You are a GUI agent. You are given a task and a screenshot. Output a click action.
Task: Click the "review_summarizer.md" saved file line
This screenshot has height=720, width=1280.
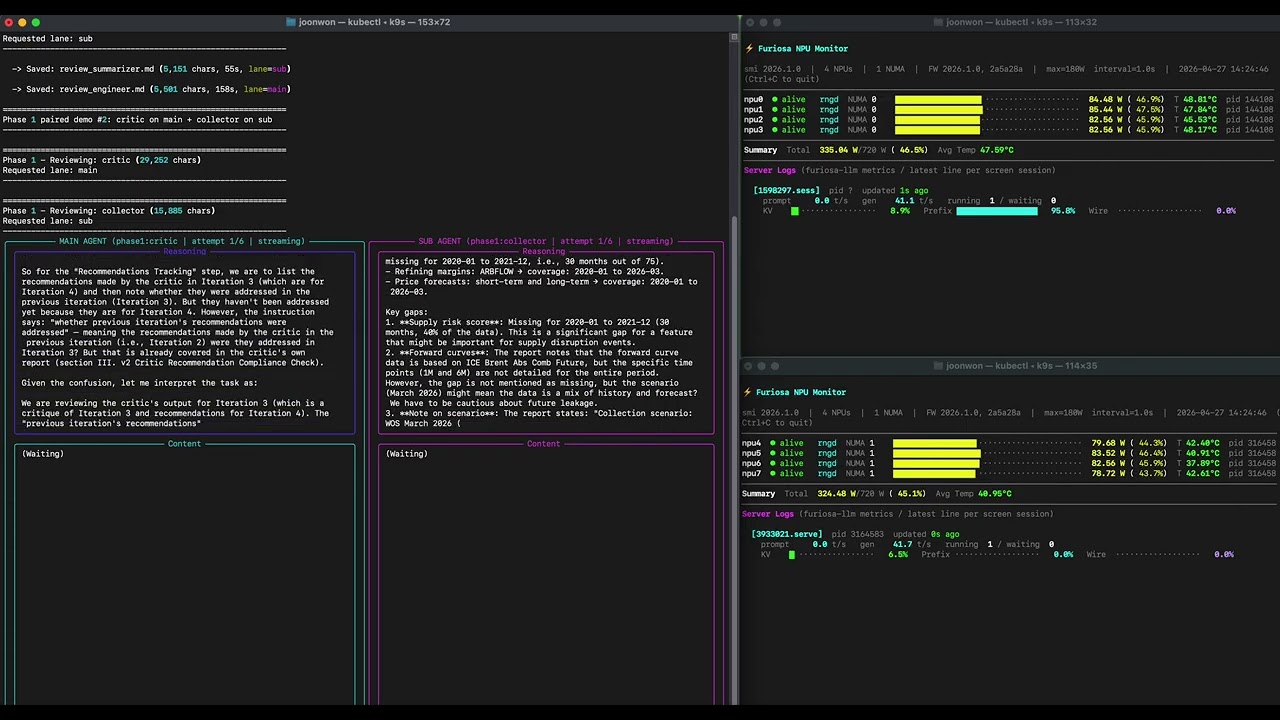coord(151,69)
